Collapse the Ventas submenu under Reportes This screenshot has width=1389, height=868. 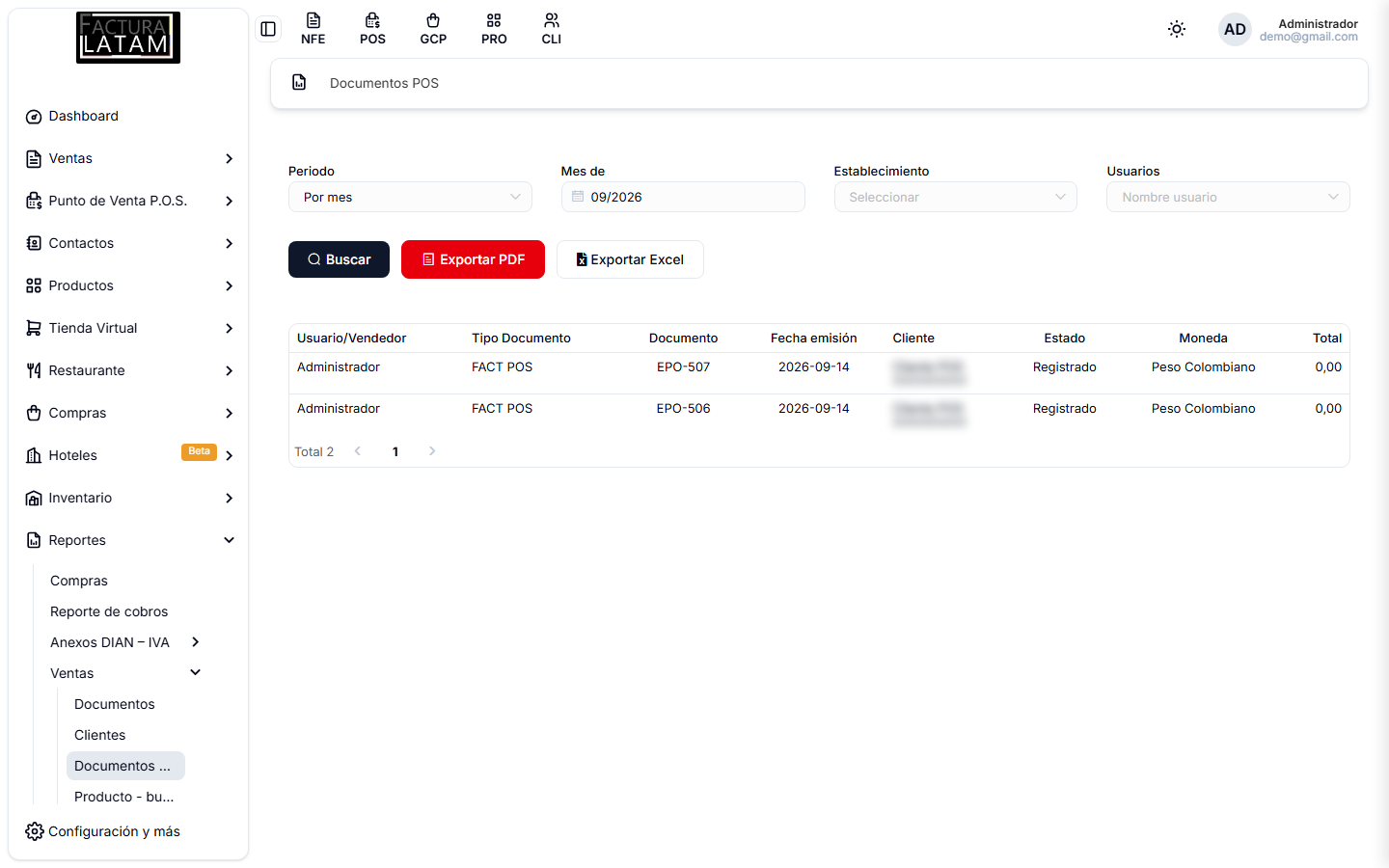tap(125, 673)
